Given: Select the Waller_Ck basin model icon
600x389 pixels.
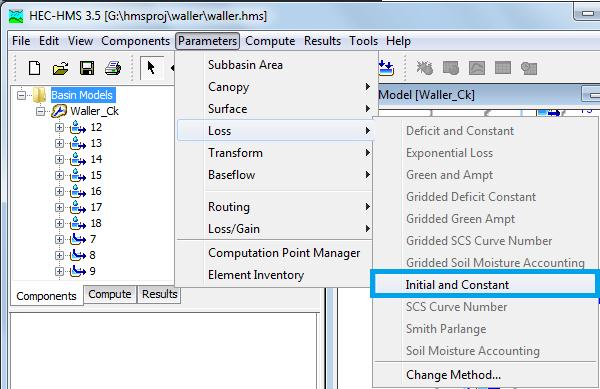Looking at the screenshot, I should pyautogui.click(x=59, y=111).
